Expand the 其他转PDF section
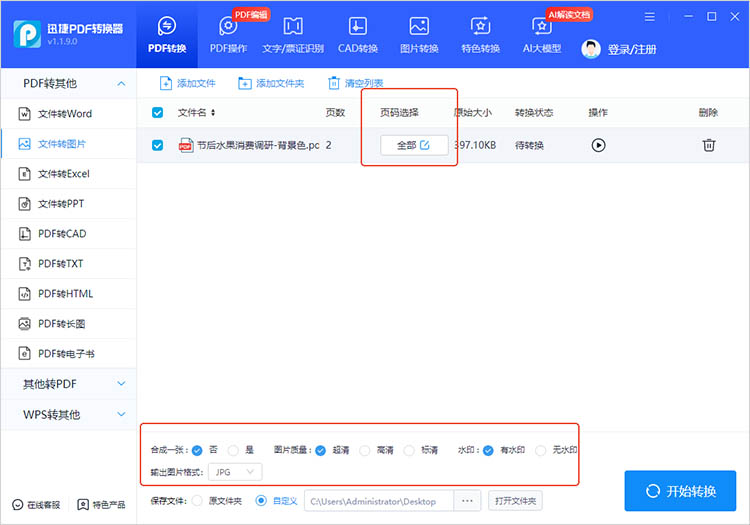 pos(68,384)
